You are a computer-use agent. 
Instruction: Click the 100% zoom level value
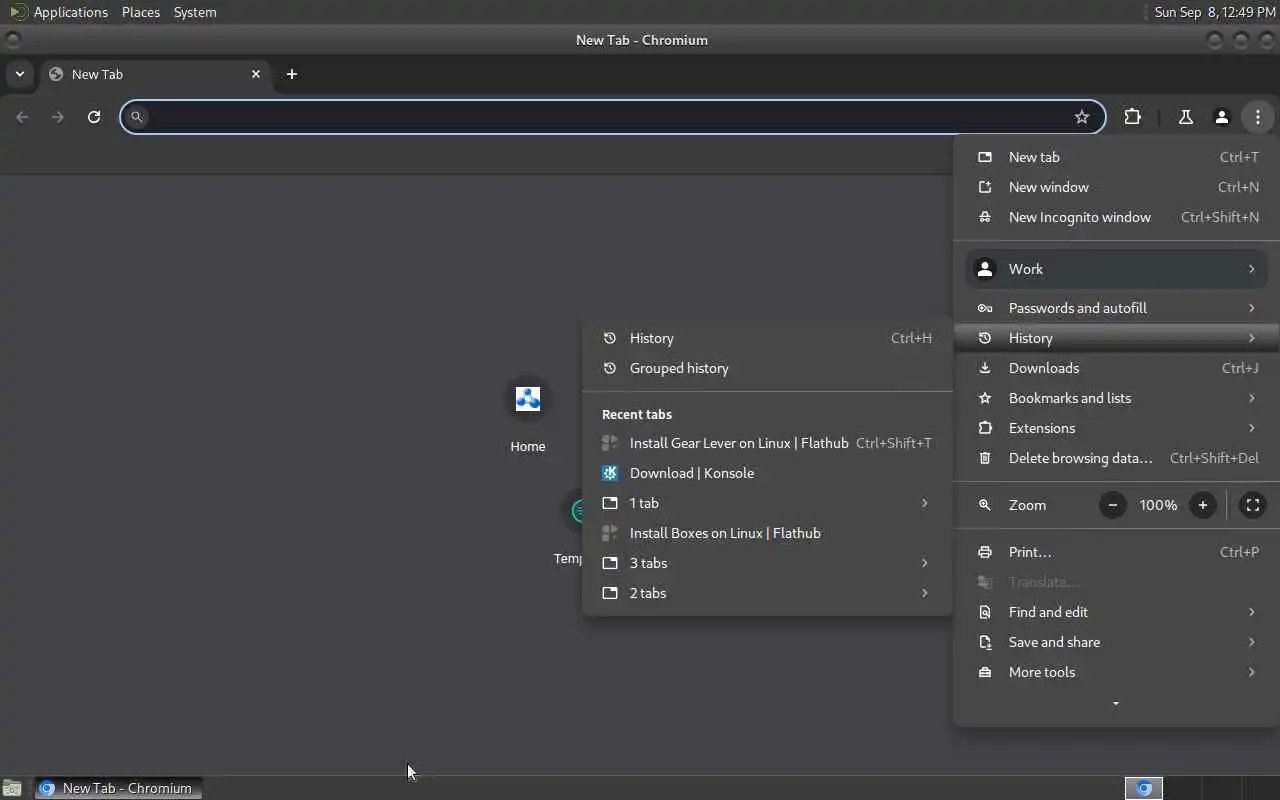[x=1158, y=505]
